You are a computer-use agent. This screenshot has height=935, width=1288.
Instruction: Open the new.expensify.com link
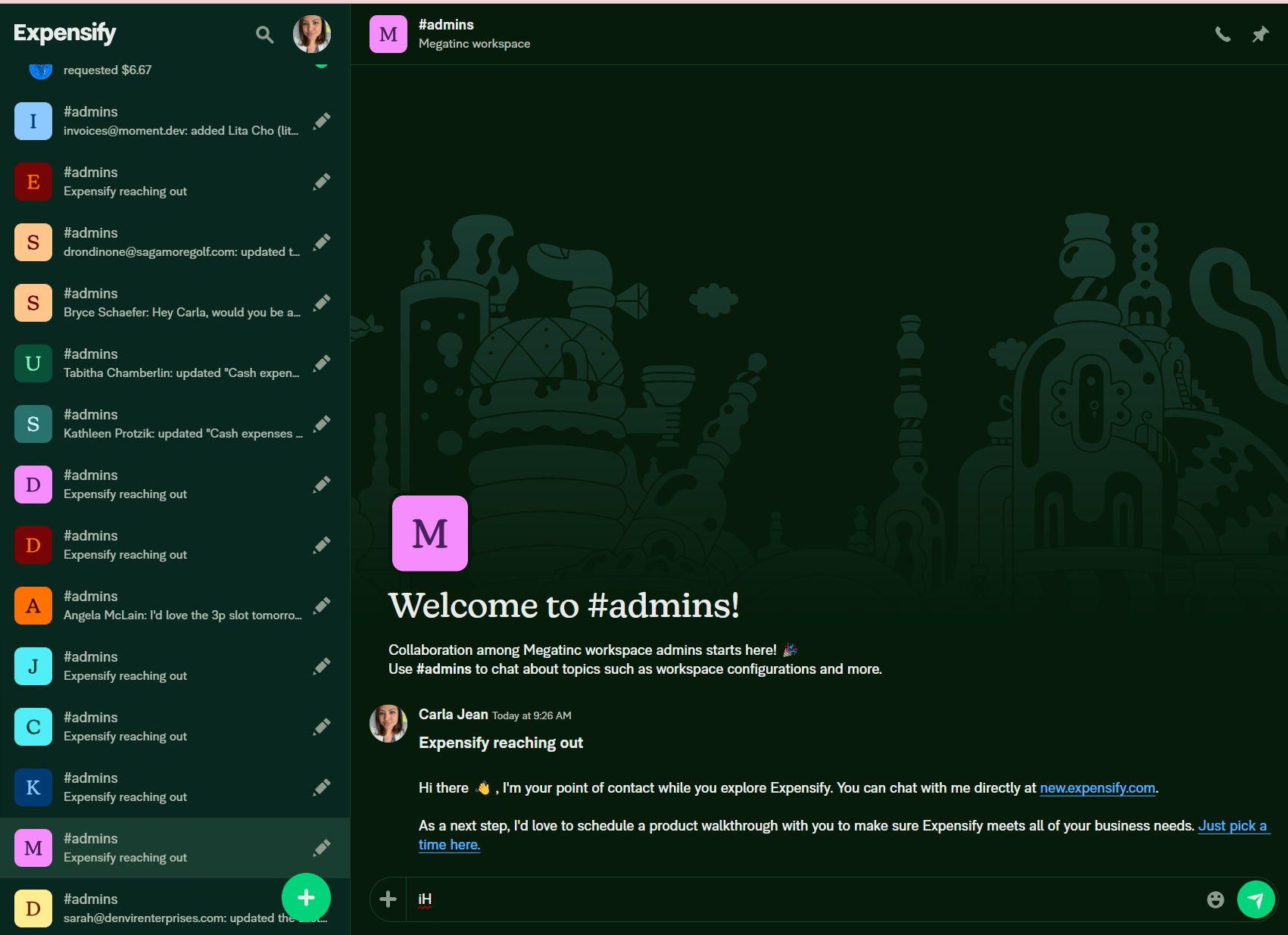pos(1097,788)
